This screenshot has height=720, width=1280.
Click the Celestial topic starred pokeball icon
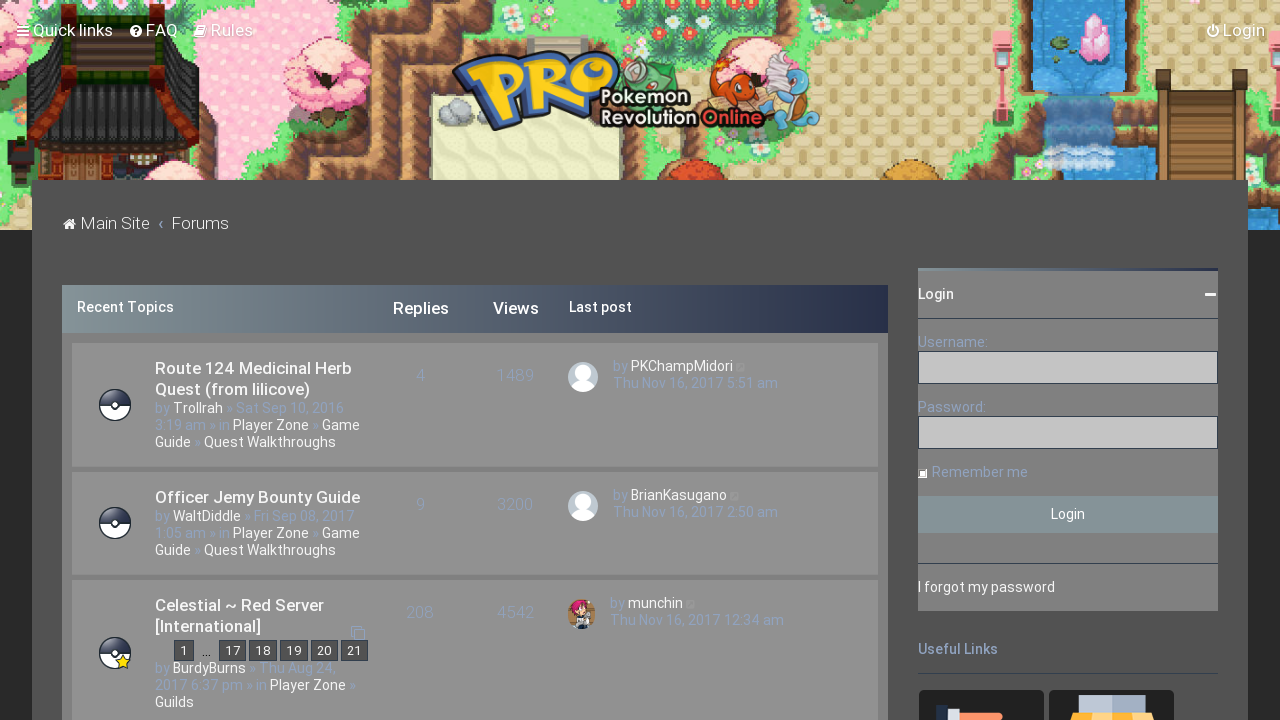click(x=115, y=653)
